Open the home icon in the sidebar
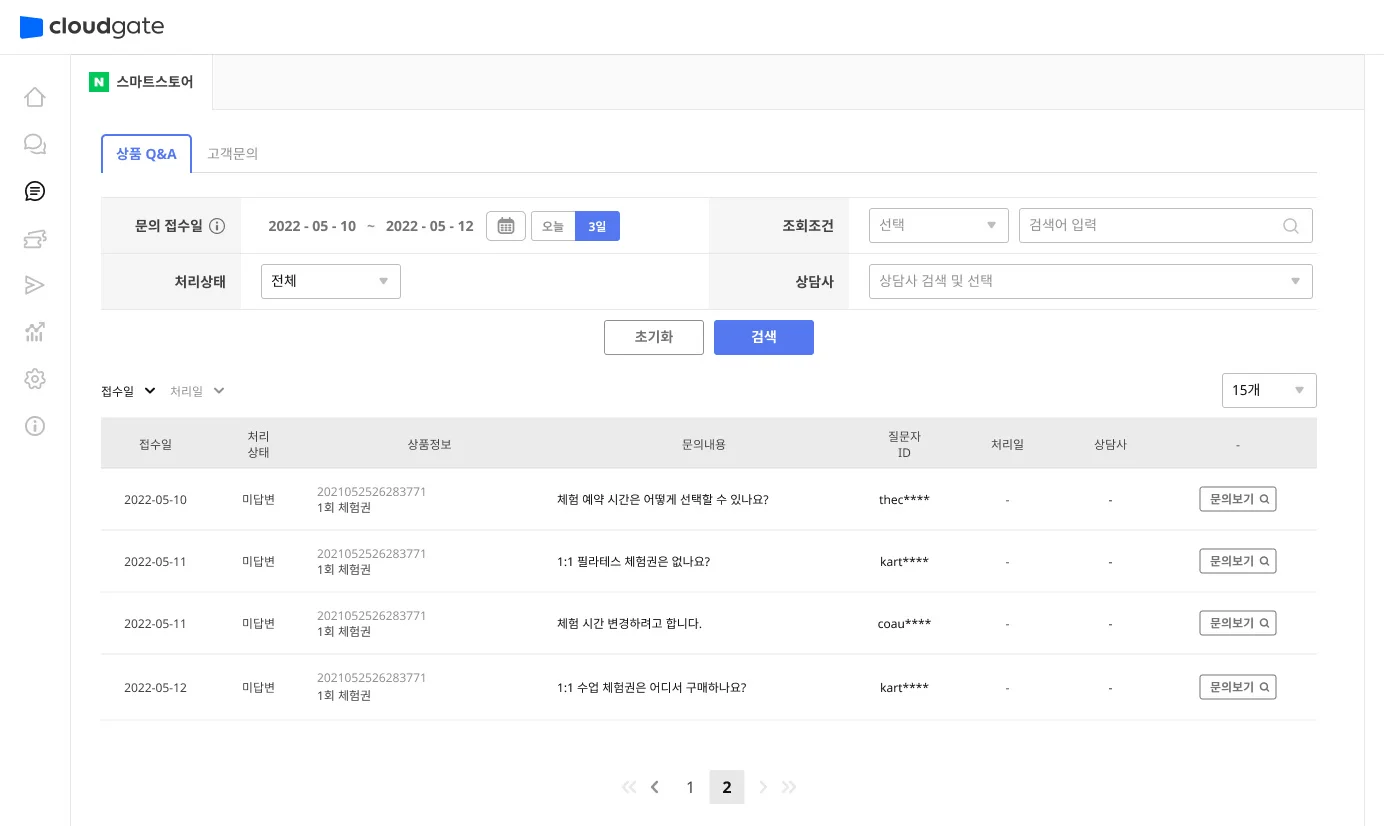 [x=34, y=96]
